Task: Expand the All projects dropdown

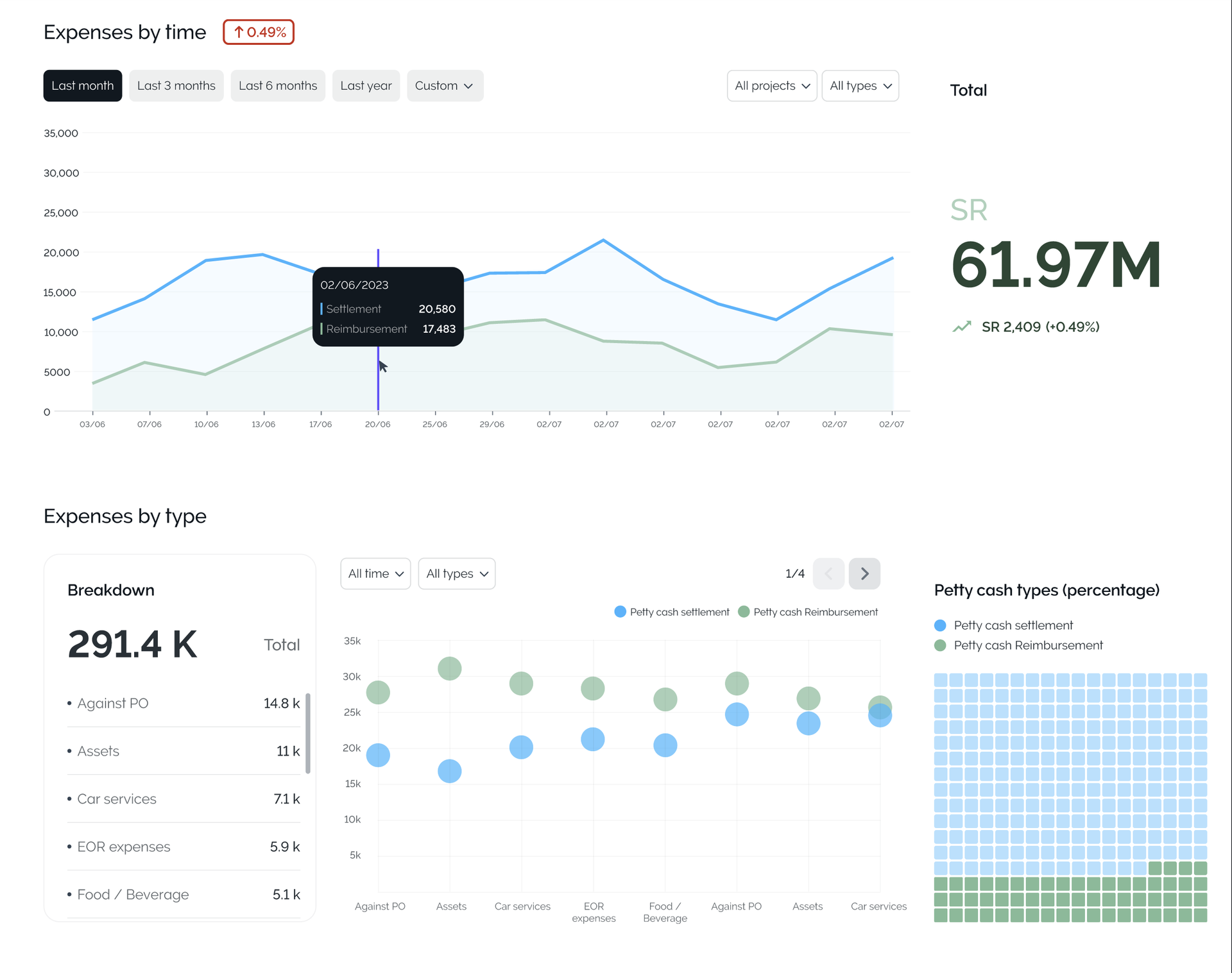Action: tap(771, 86)
